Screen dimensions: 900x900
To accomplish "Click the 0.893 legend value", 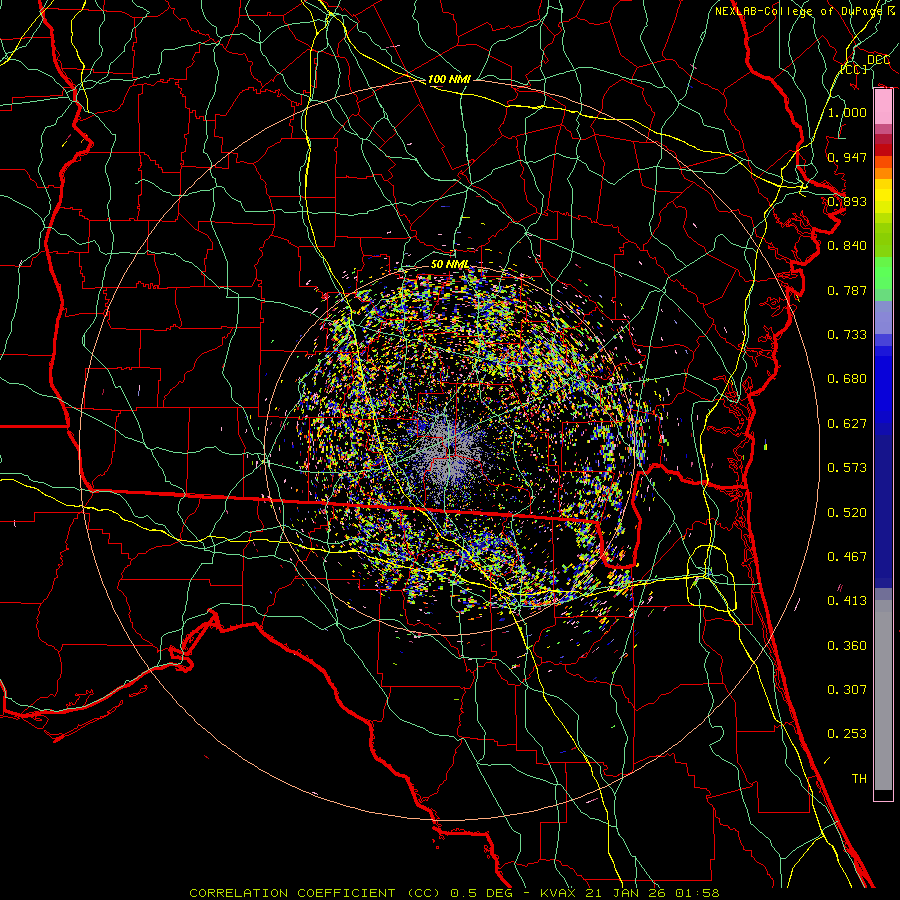I will (847, 201).
